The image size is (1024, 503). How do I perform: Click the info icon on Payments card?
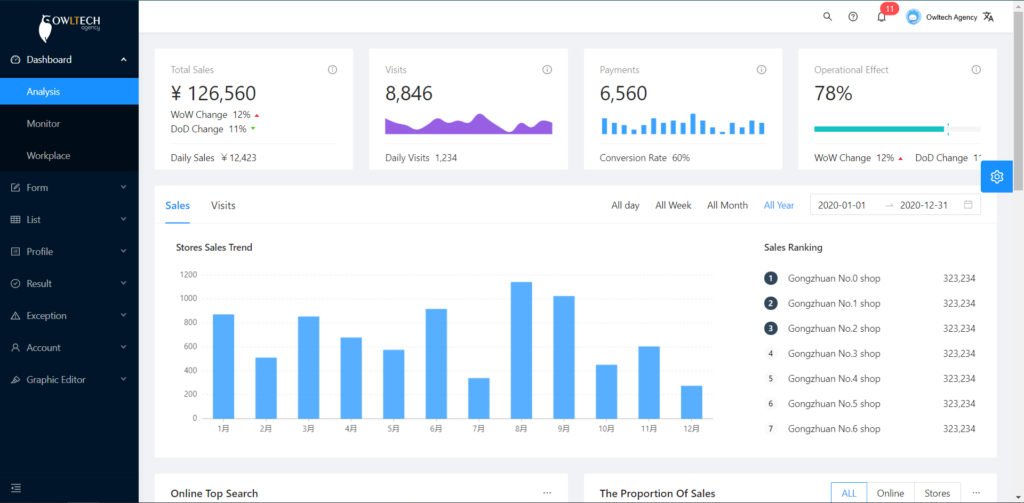pyautogui.click(x=761, y=70)
